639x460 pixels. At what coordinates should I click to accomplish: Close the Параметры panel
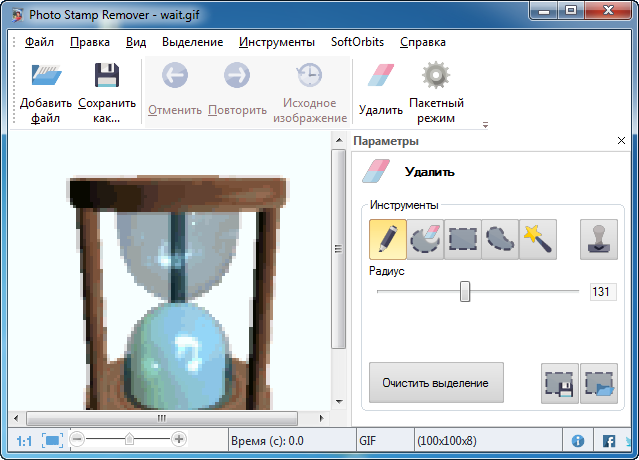click(621, 141)
